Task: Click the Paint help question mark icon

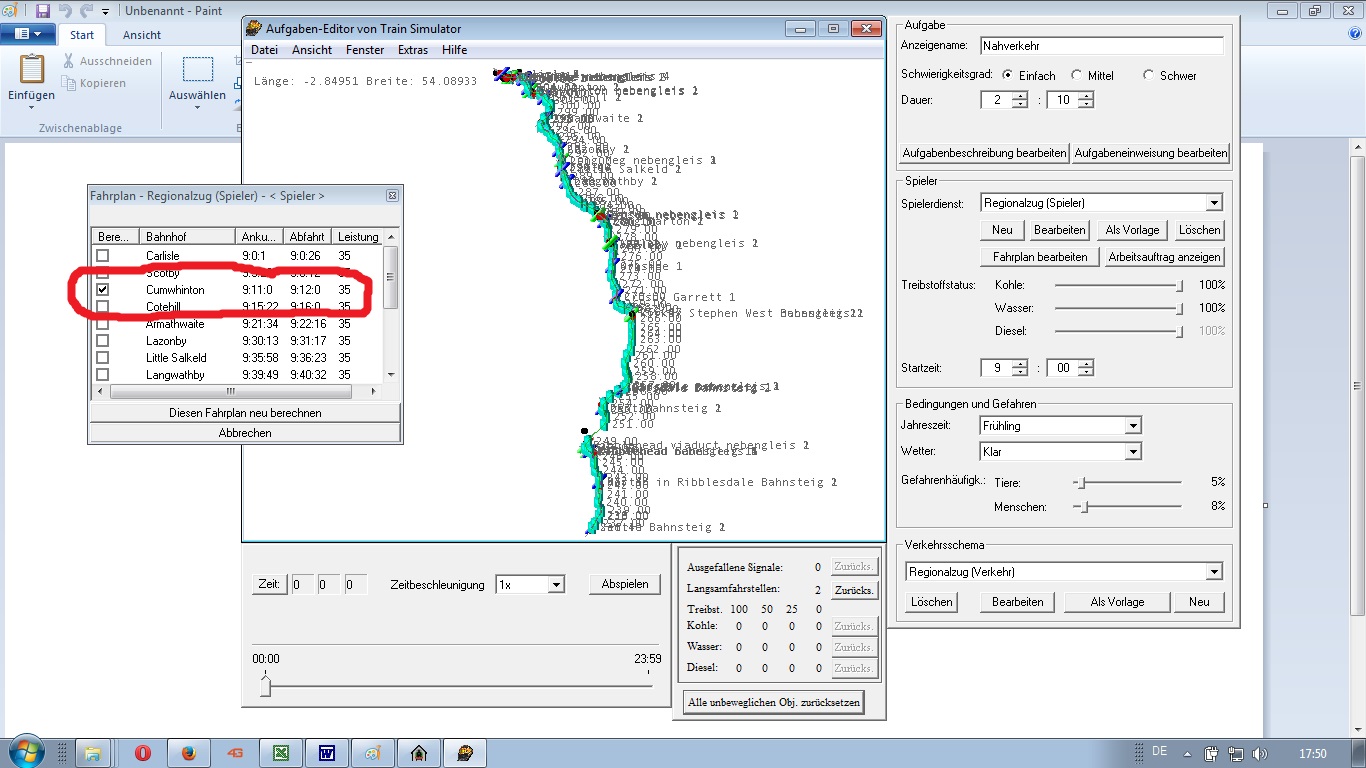Action: tap(1354, 34)
